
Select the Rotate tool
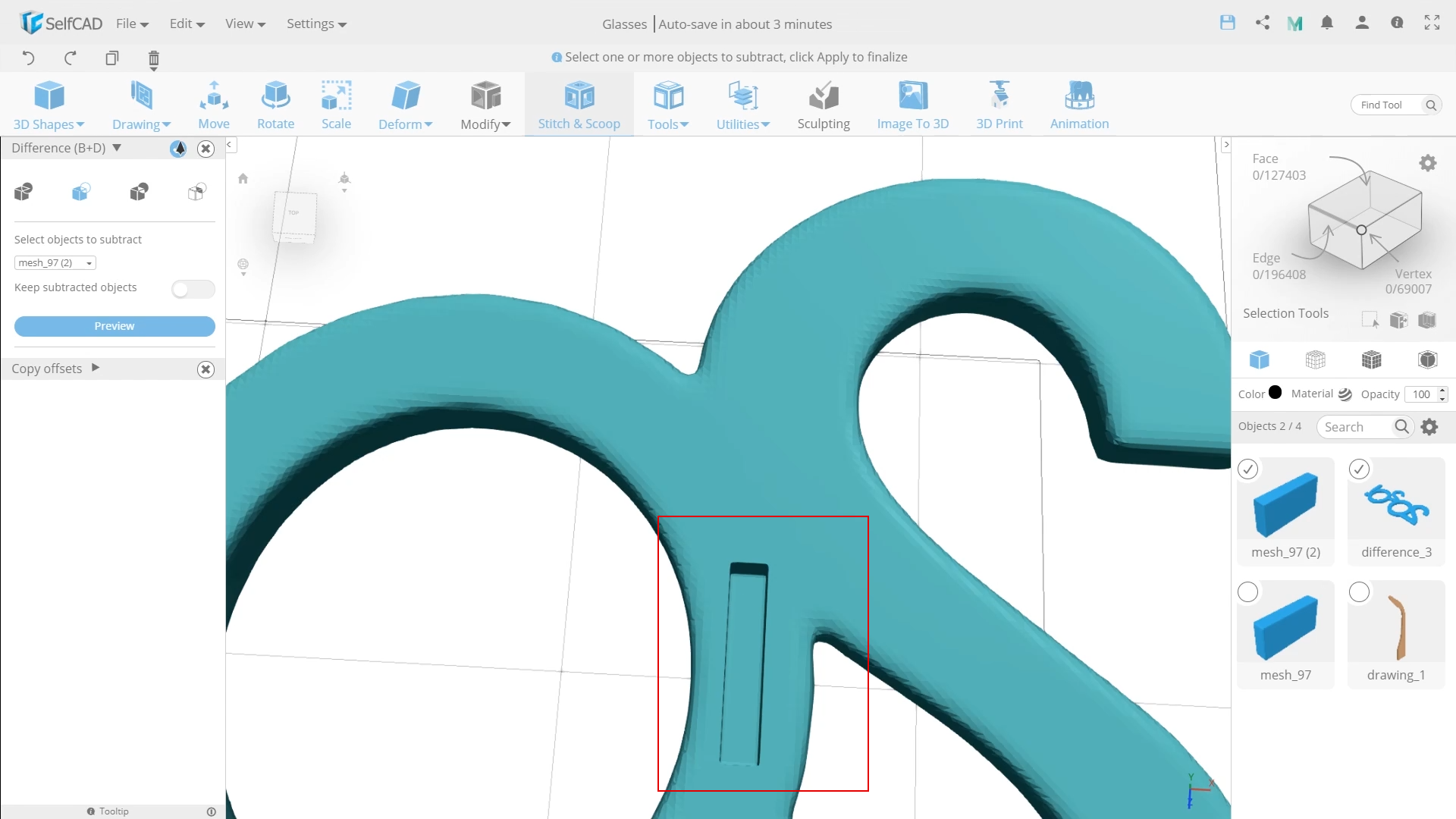point(275,105)
